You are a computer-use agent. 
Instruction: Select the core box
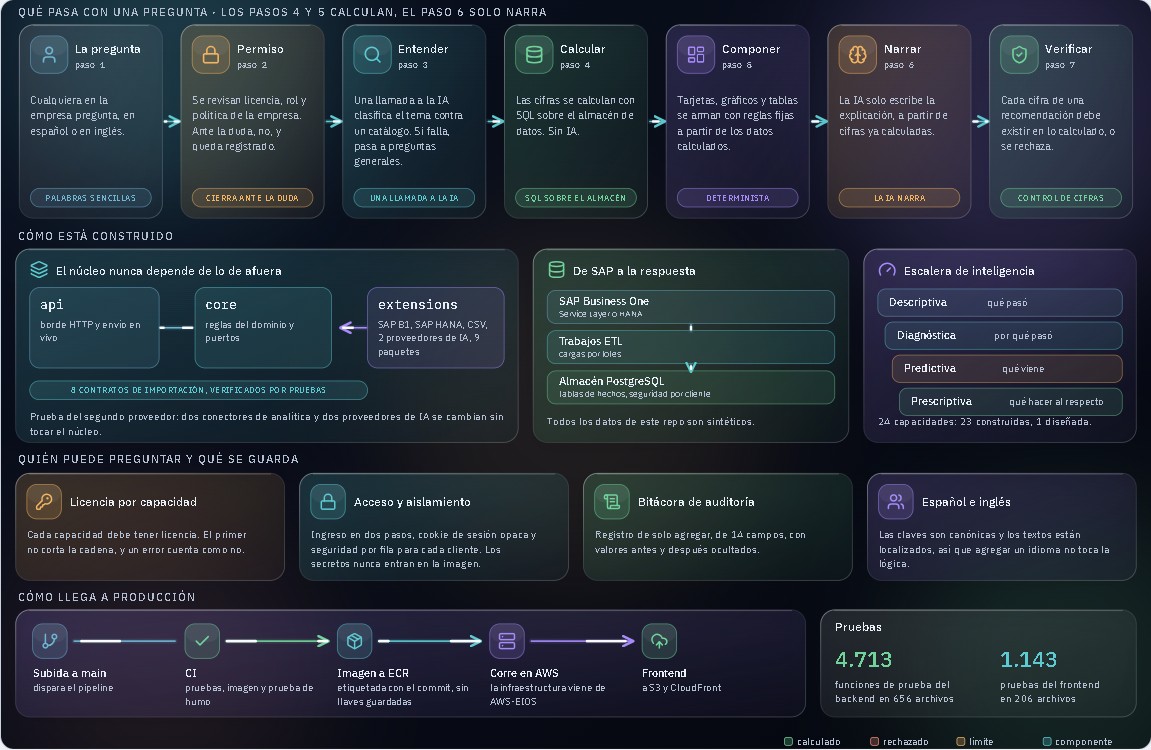coord(263,327)
